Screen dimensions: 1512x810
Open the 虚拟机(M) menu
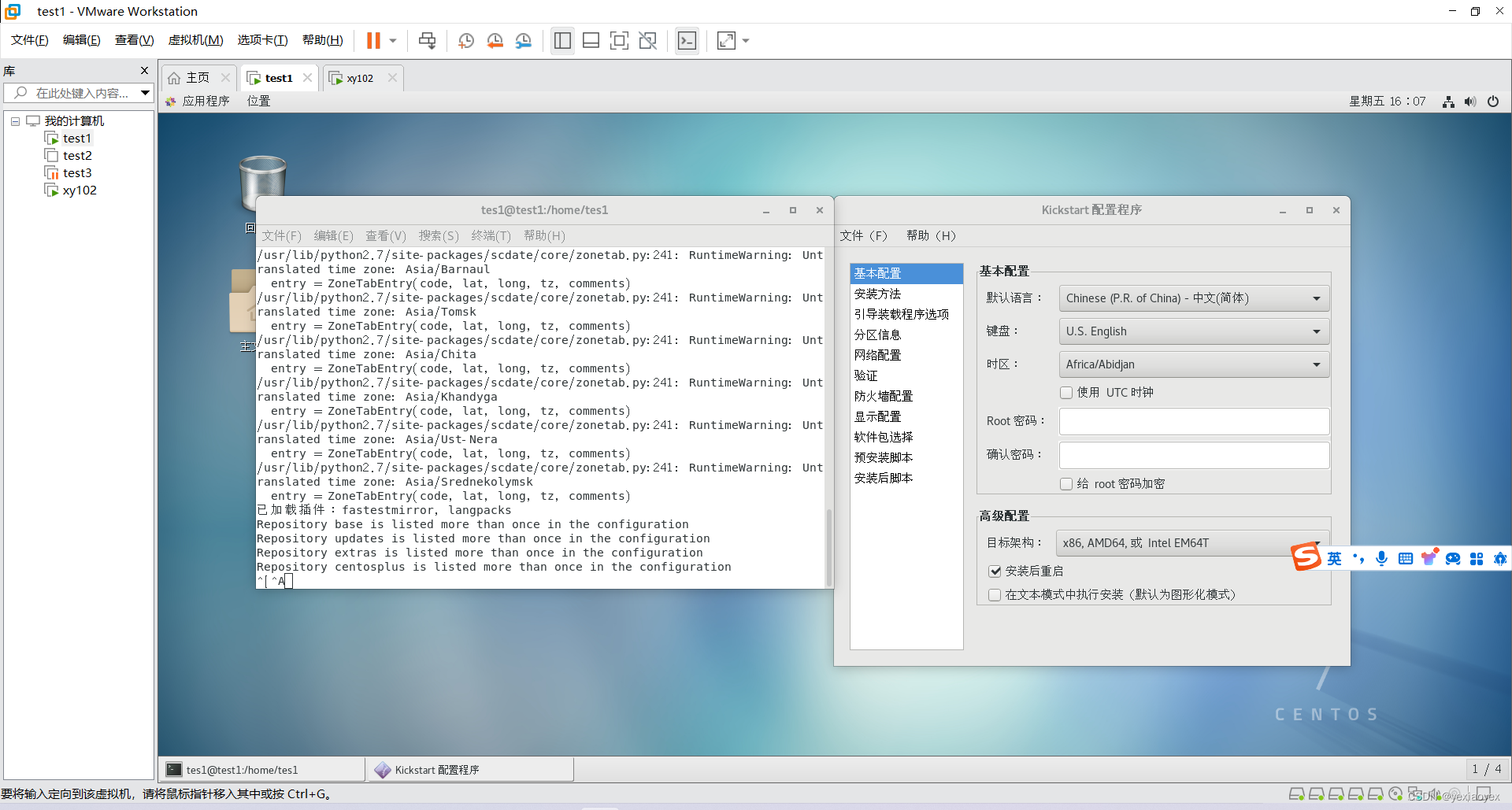point(195,40)
